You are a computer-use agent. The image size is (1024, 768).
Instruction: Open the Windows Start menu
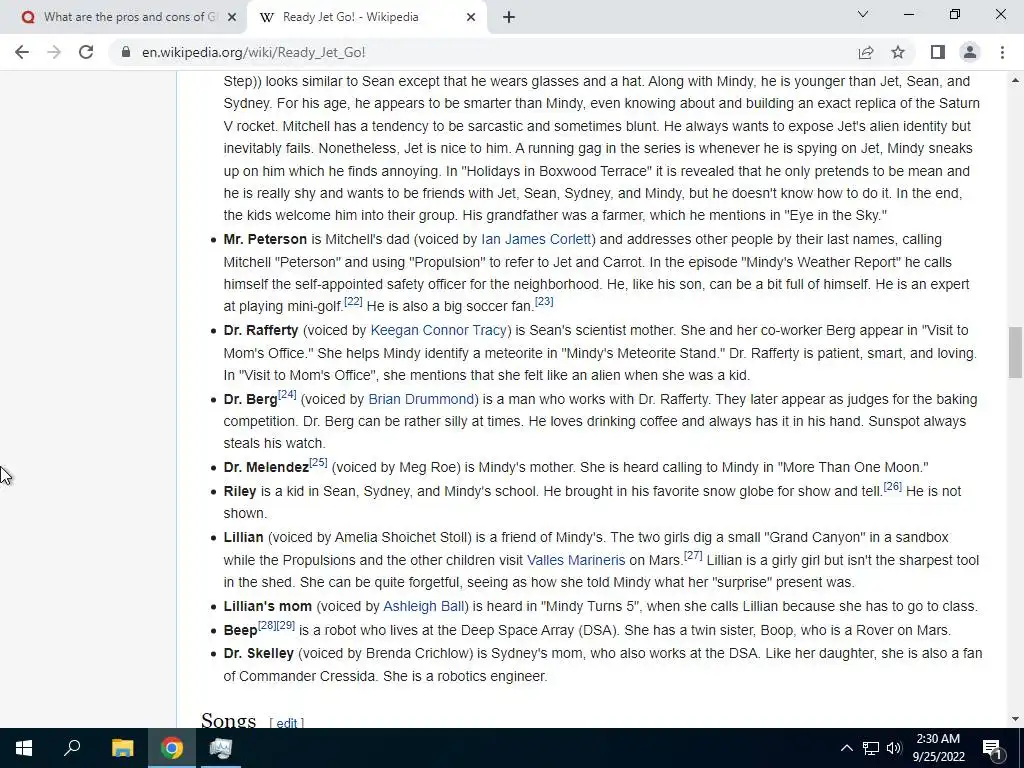tap(24, 748)
